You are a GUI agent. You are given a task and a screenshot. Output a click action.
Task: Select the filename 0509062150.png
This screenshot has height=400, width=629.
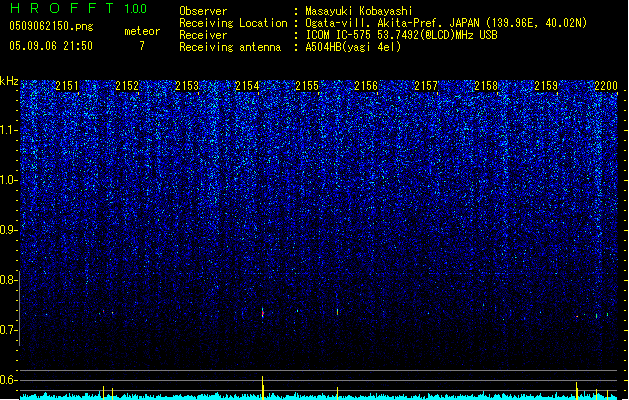51,26
